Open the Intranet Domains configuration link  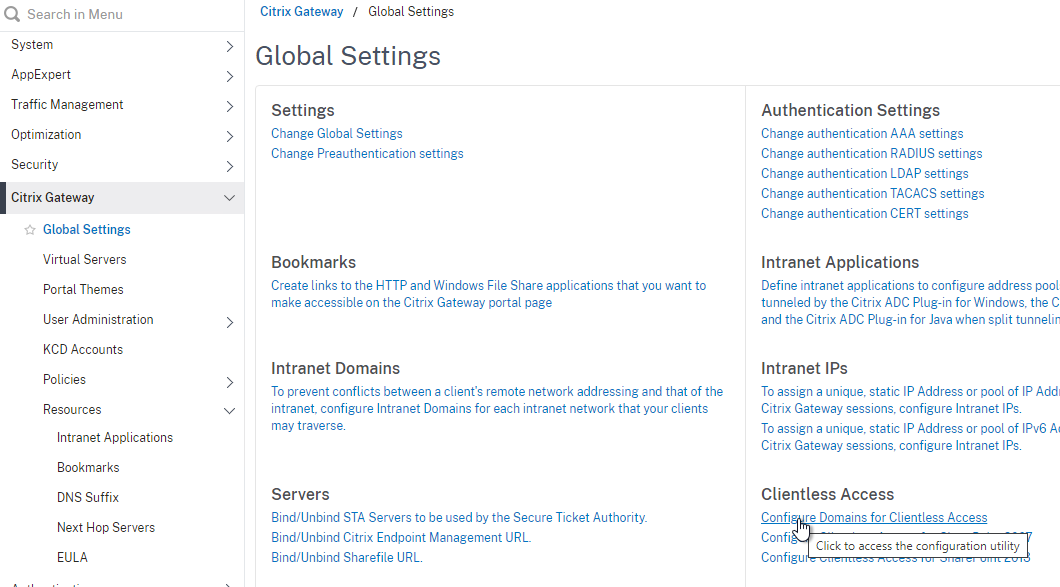point(498,408)
